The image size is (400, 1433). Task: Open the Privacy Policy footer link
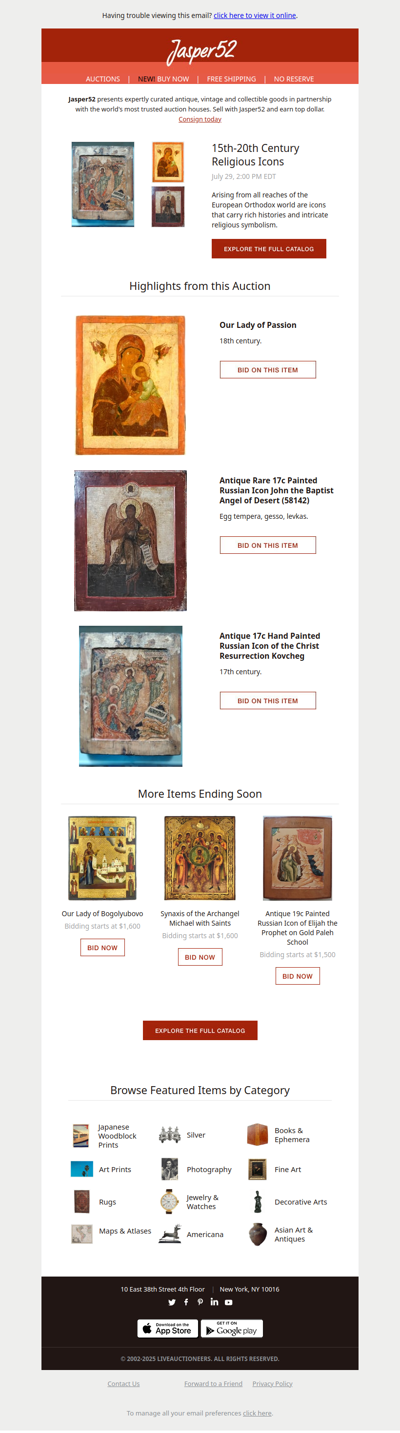272,1384
